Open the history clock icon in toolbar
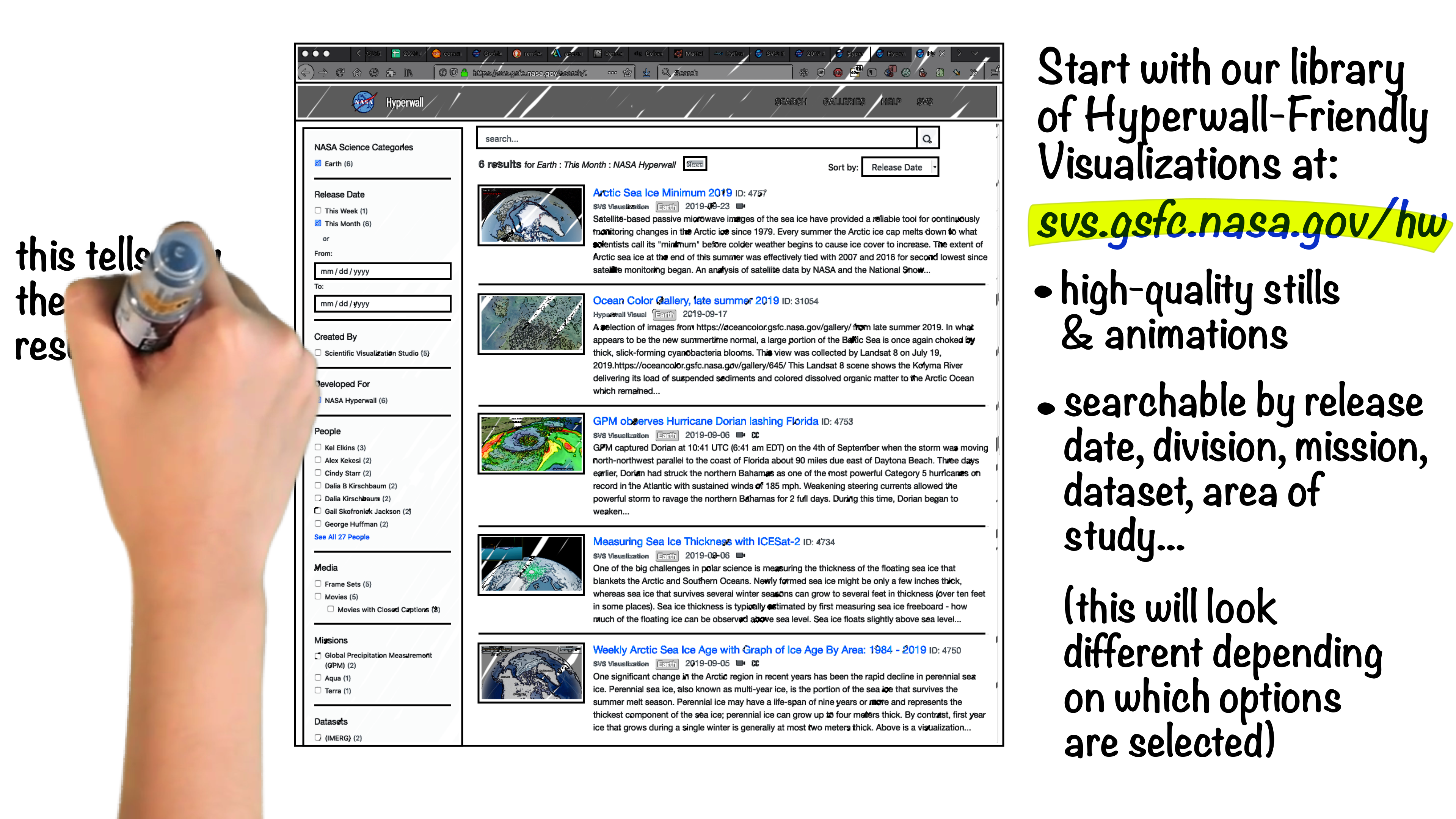1456x819 pixels. tap(373, 72)
